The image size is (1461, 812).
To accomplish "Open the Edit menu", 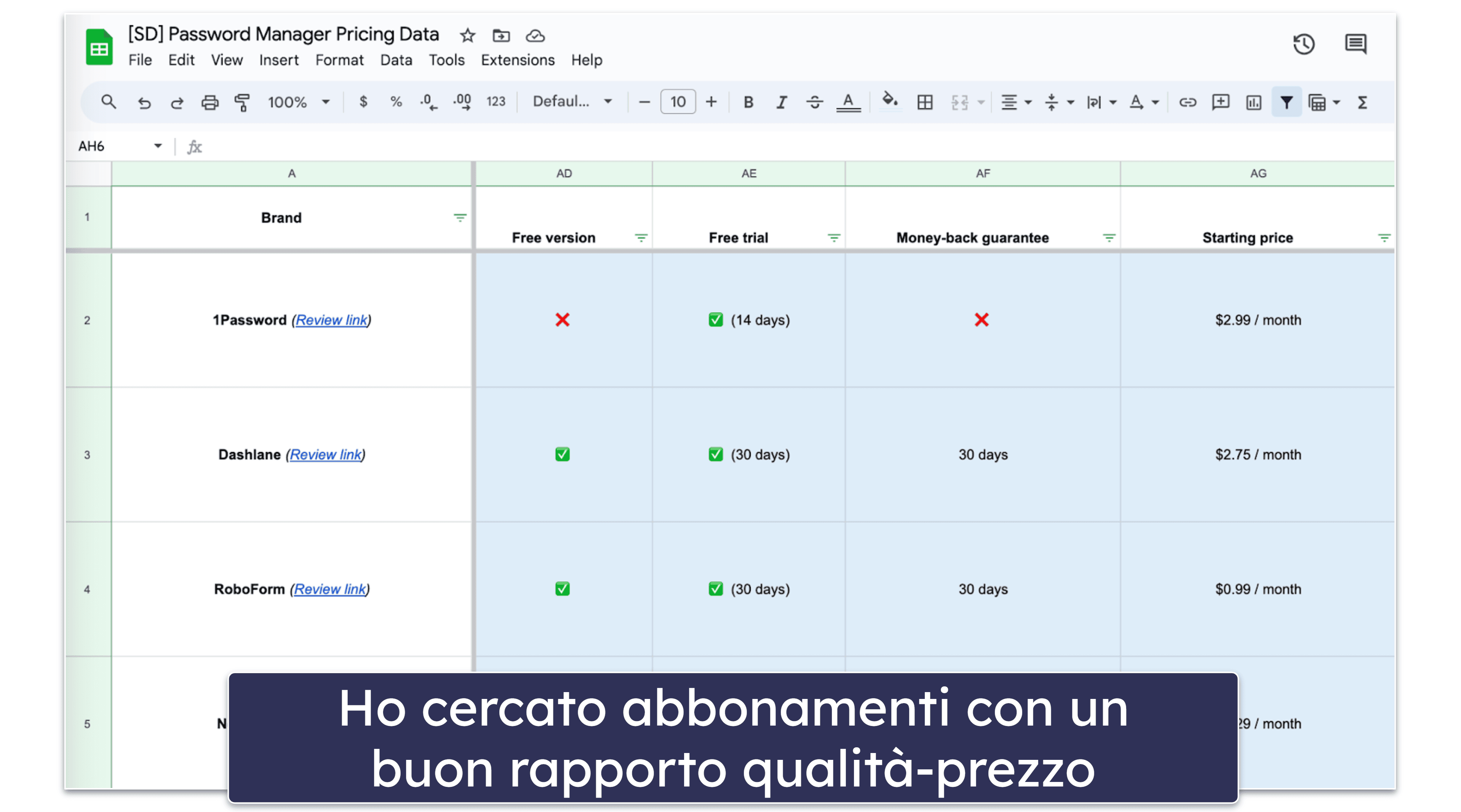I will click(181, 60).
